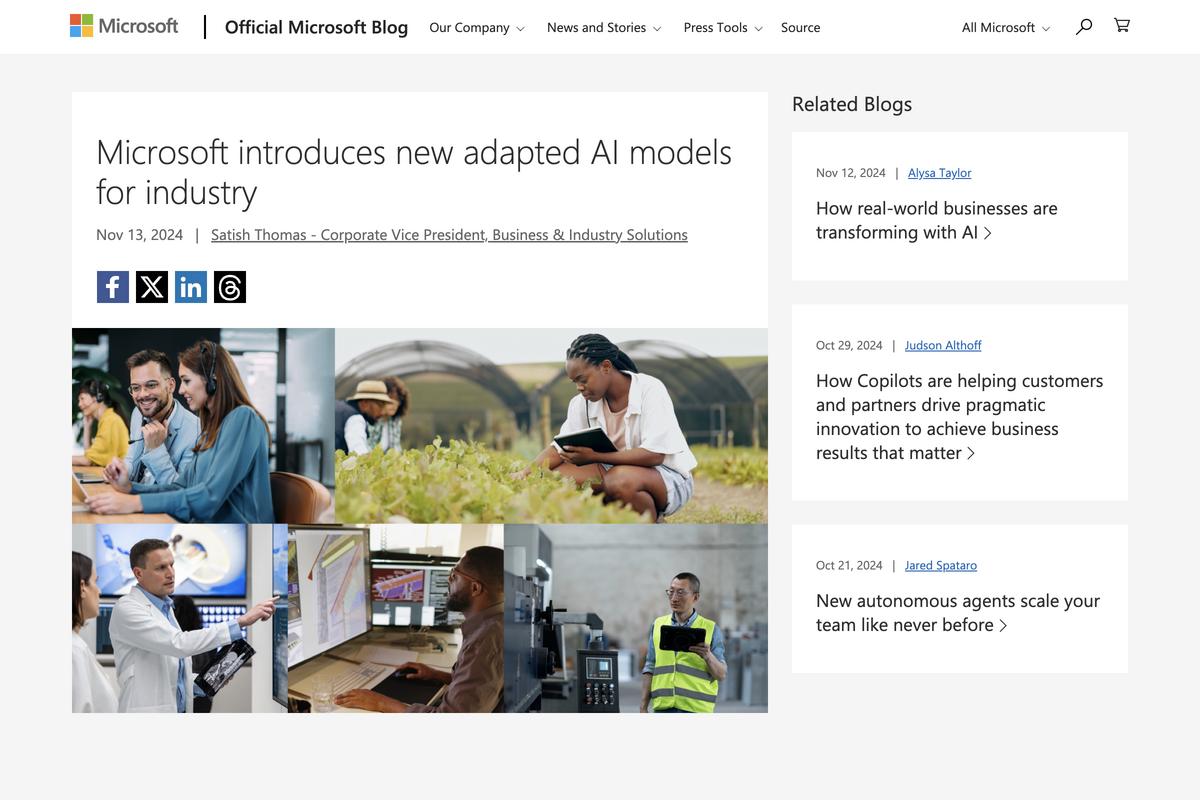This screenshot has height=800, width=1200.
Task: Read 'How real-world businesses are transforming with AI'
Action: 937,220
